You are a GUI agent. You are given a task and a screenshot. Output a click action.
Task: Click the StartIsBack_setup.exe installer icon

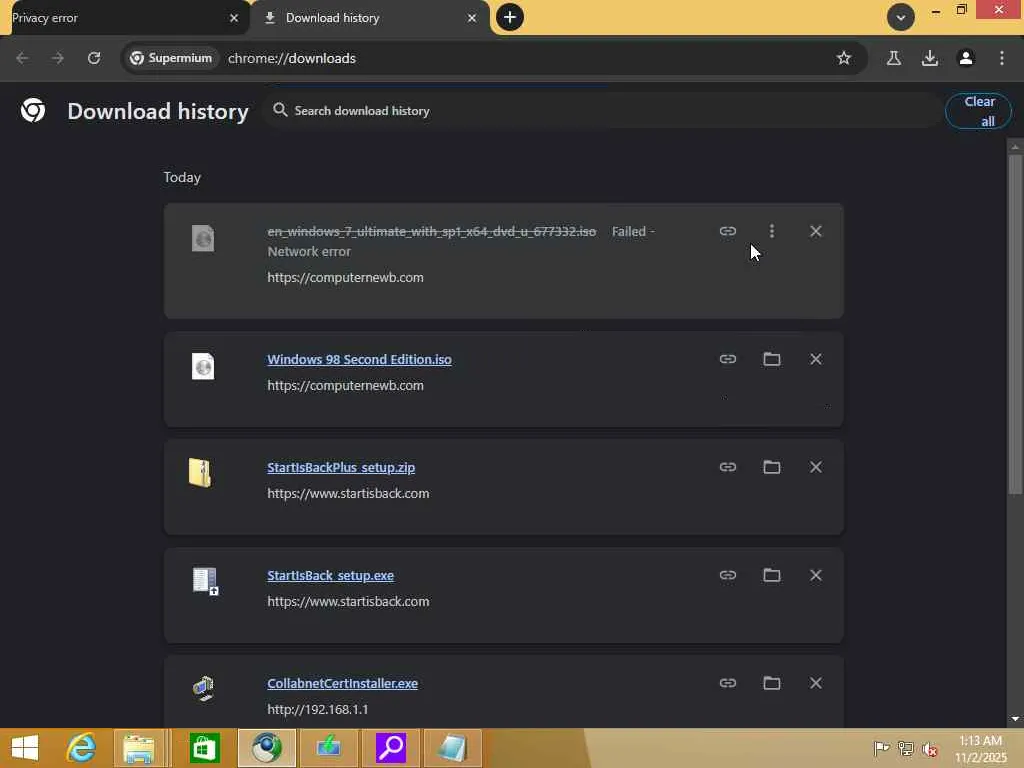[x=205, y=581]
